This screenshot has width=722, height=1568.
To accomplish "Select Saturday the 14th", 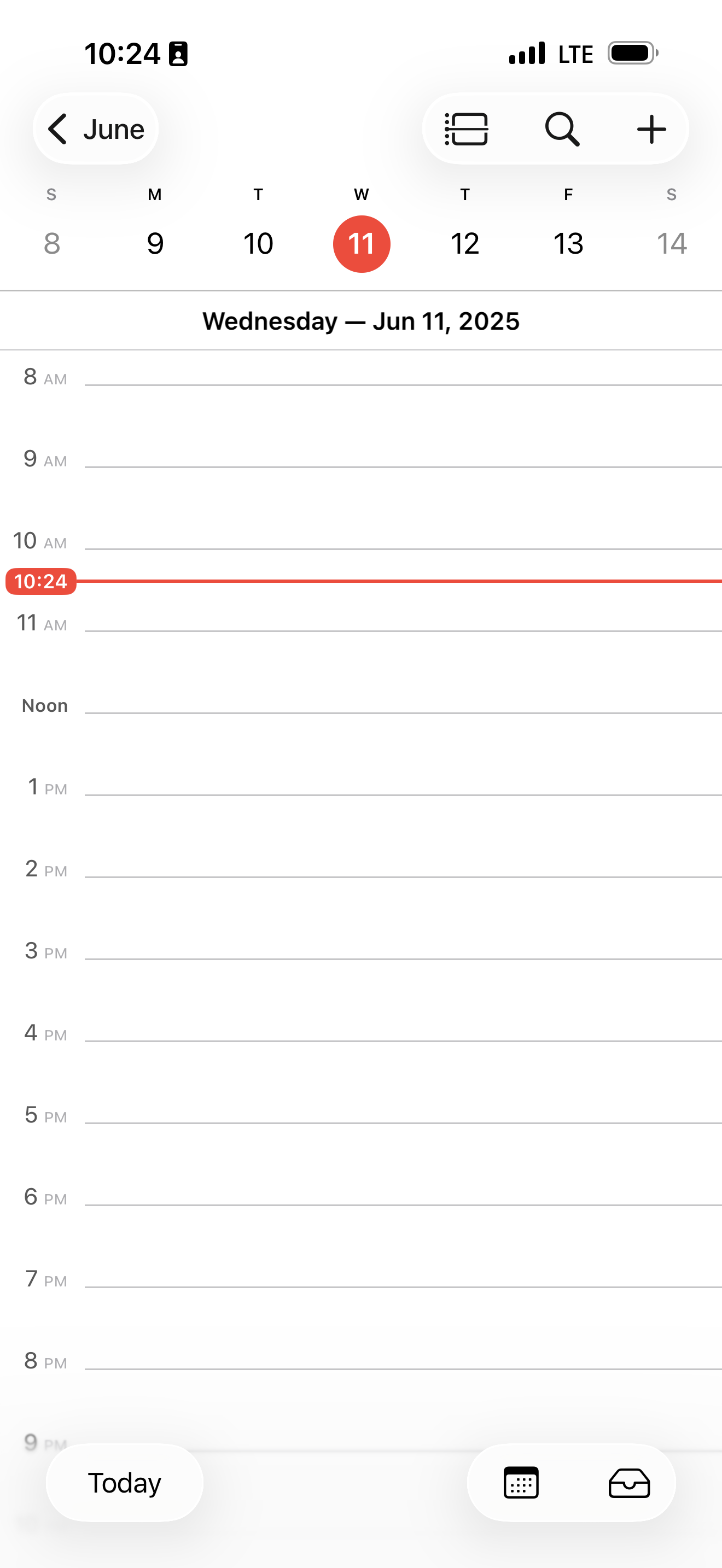I will [672, 243].
